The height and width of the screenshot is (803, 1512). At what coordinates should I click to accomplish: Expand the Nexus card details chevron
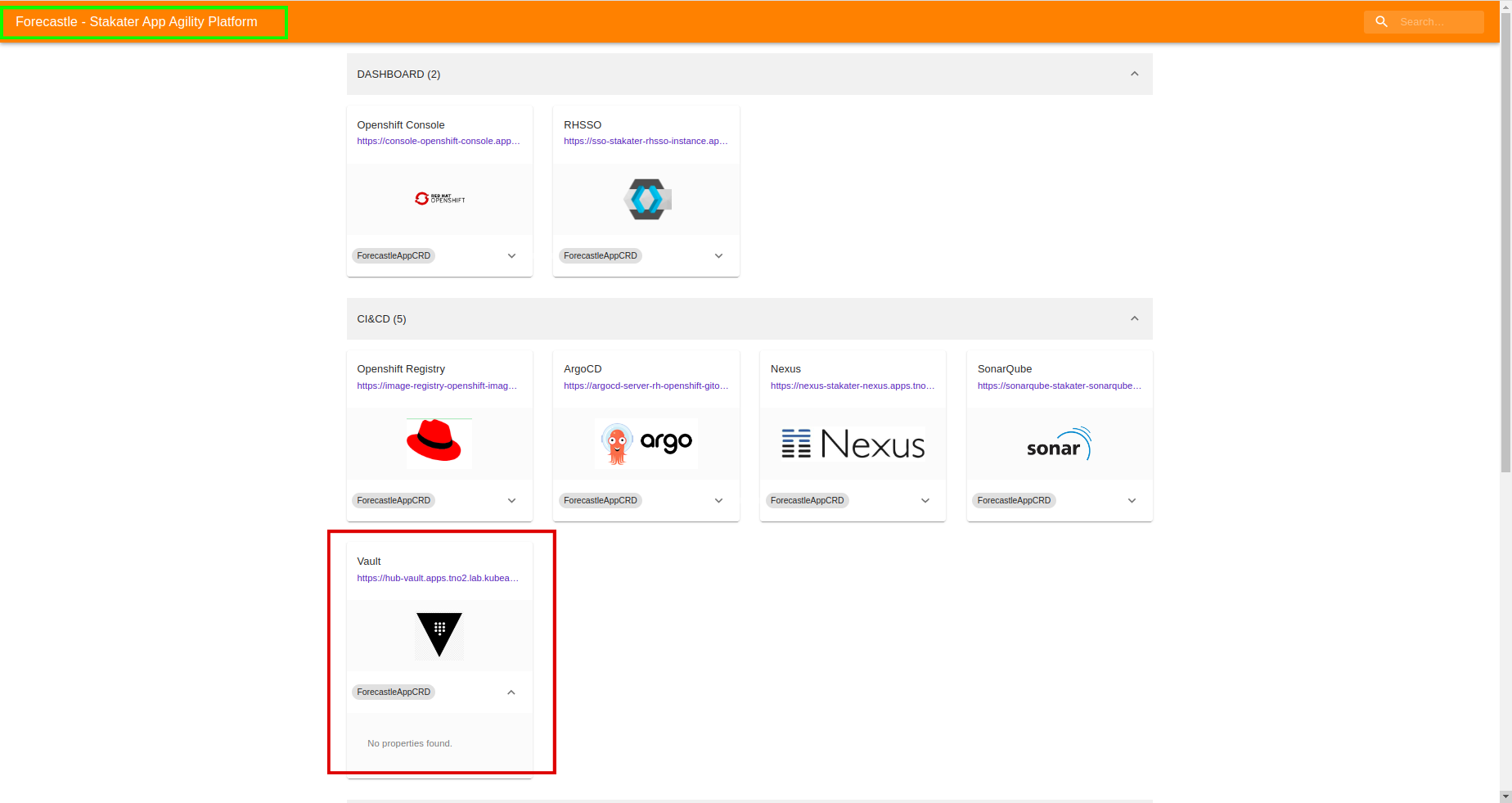925,501
